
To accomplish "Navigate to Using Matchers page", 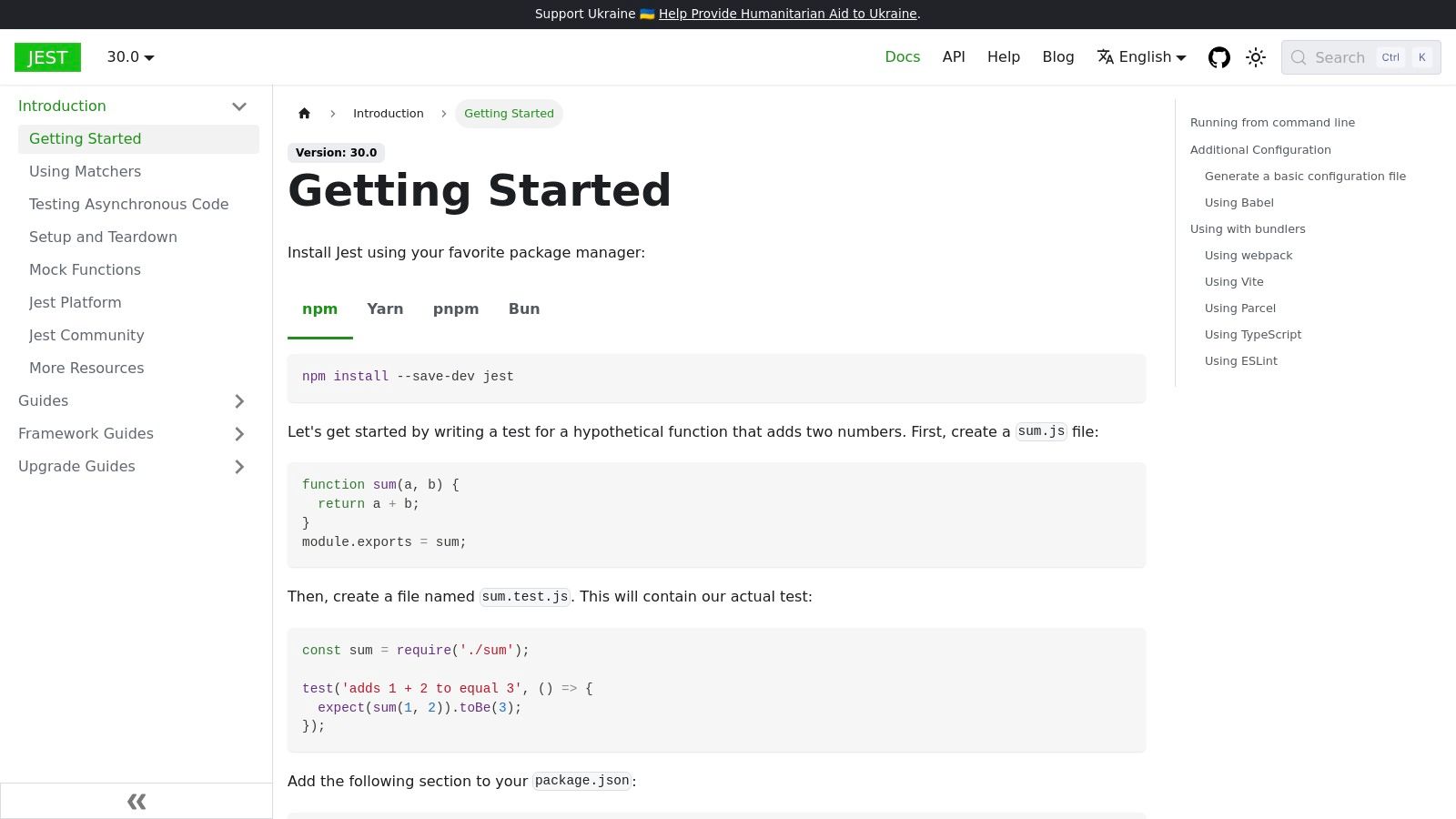I will 85,171.
